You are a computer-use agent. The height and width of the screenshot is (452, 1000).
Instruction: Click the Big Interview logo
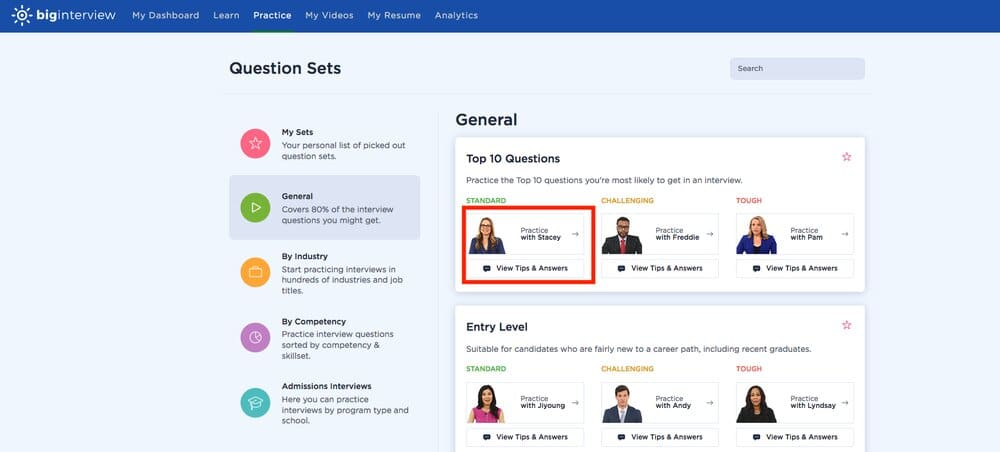pyautogui.click(x=63, y=15)
